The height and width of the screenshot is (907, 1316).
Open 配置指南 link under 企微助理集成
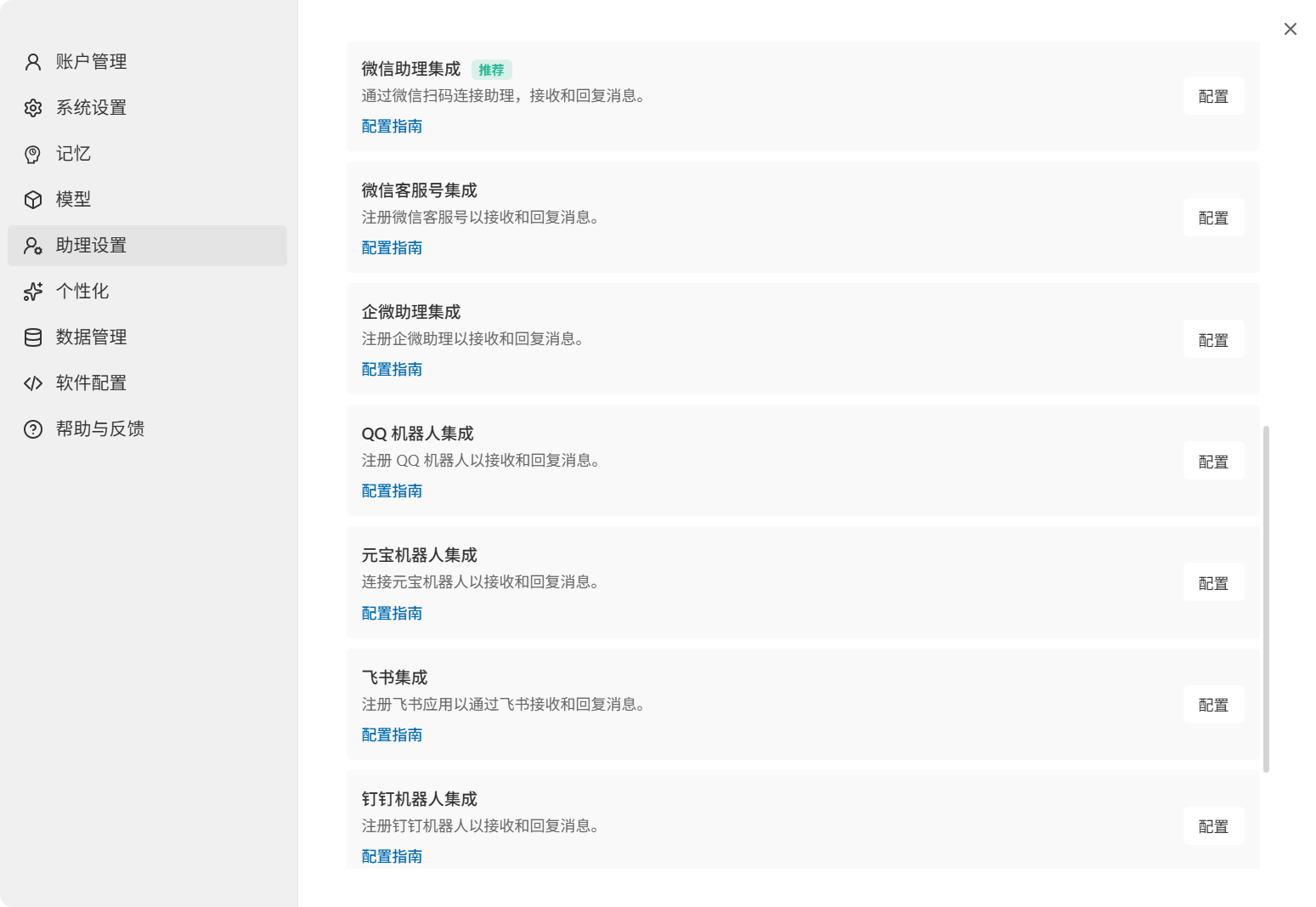point(392,369)
